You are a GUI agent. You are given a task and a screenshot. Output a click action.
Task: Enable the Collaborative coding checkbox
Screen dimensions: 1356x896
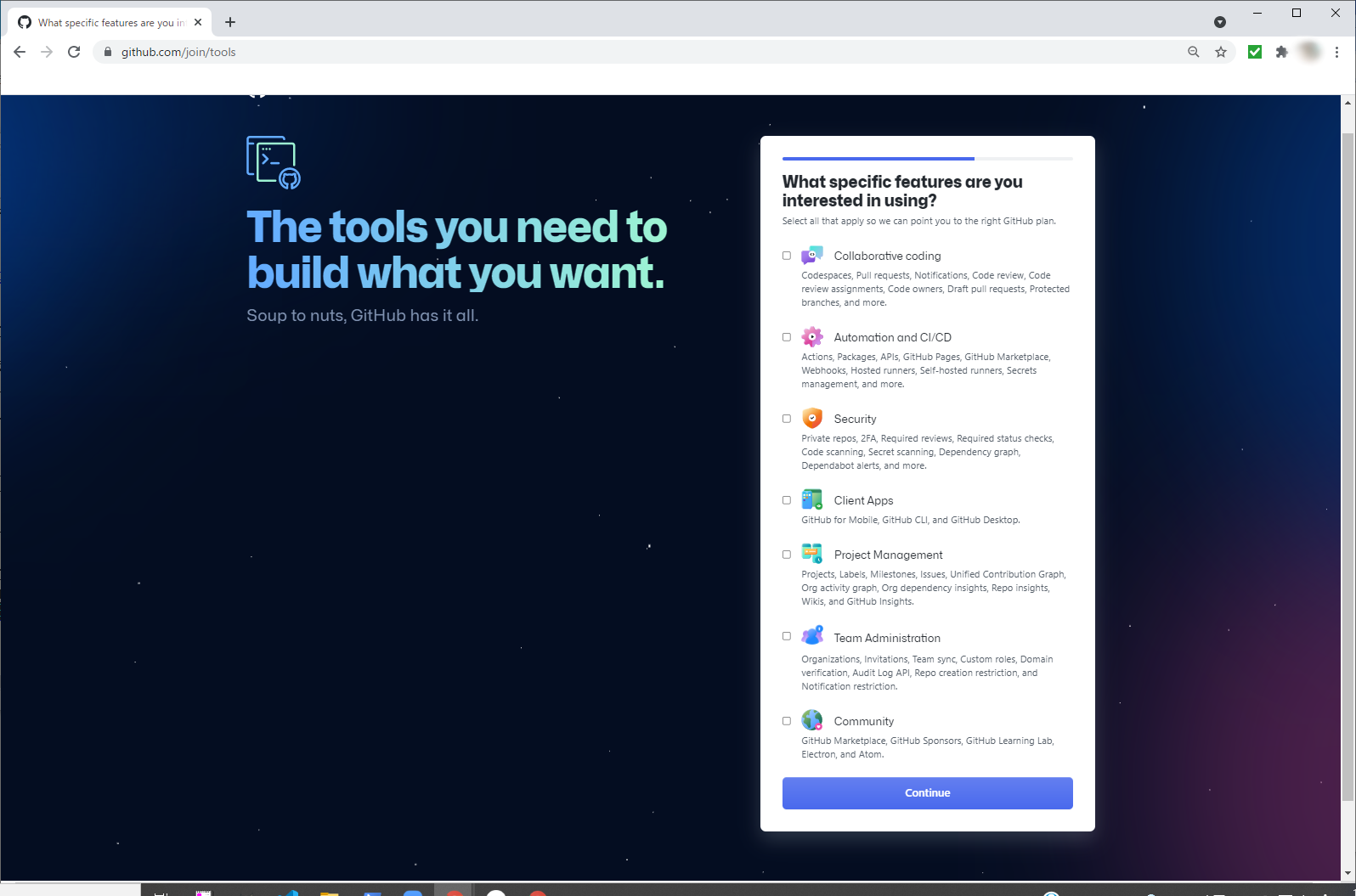(x=787, y=256)
